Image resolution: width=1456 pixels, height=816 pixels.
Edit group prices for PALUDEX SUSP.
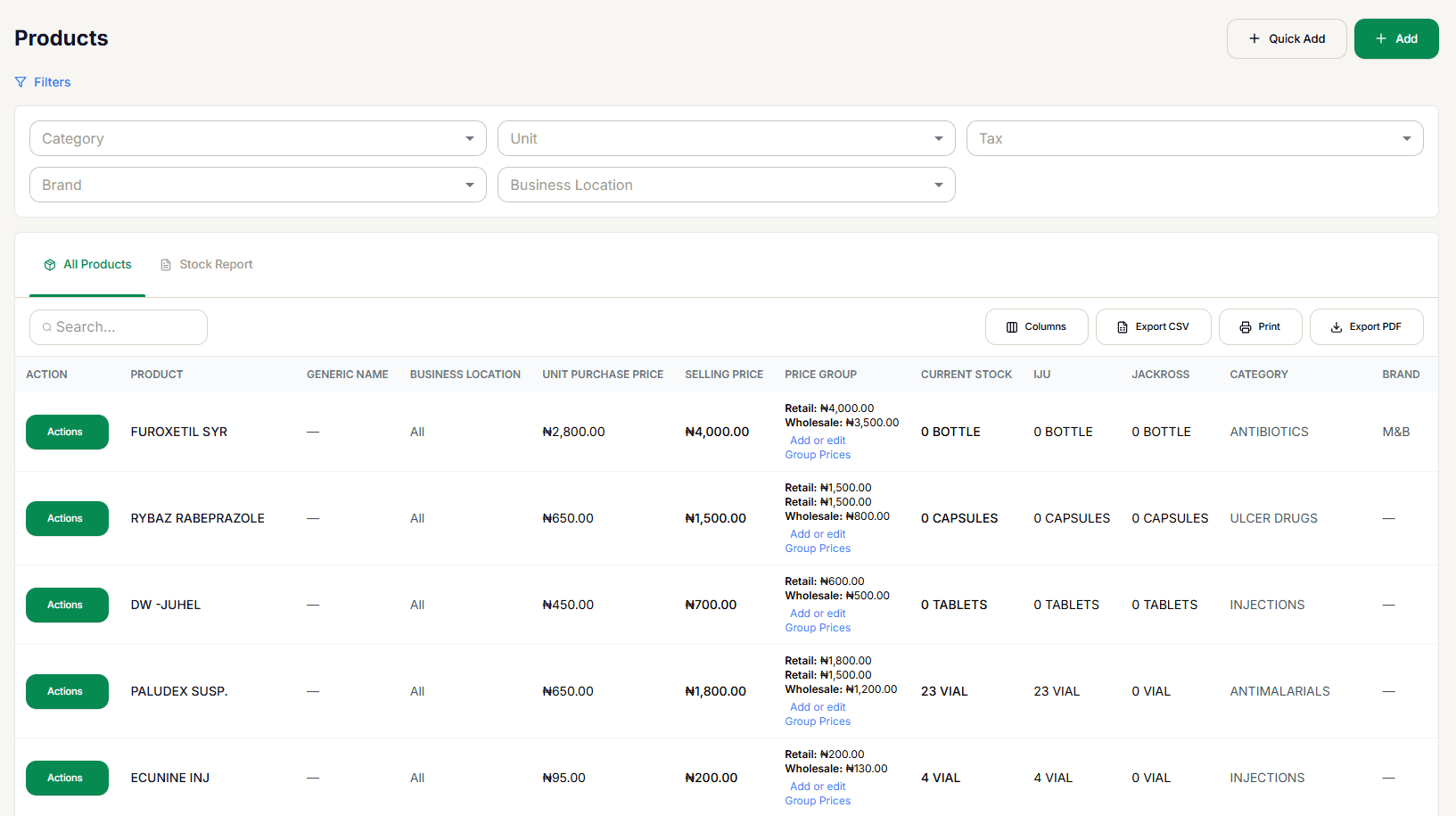tap(818, 714)
